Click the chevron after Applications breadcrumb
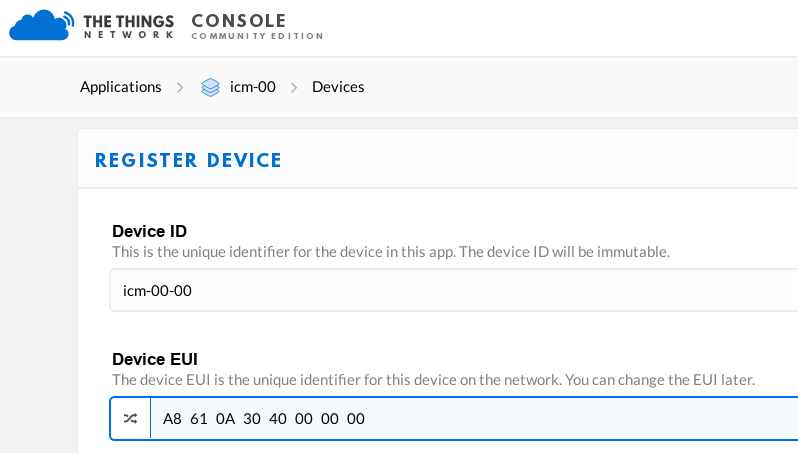798x453 pixels. (x=180, y=87)
